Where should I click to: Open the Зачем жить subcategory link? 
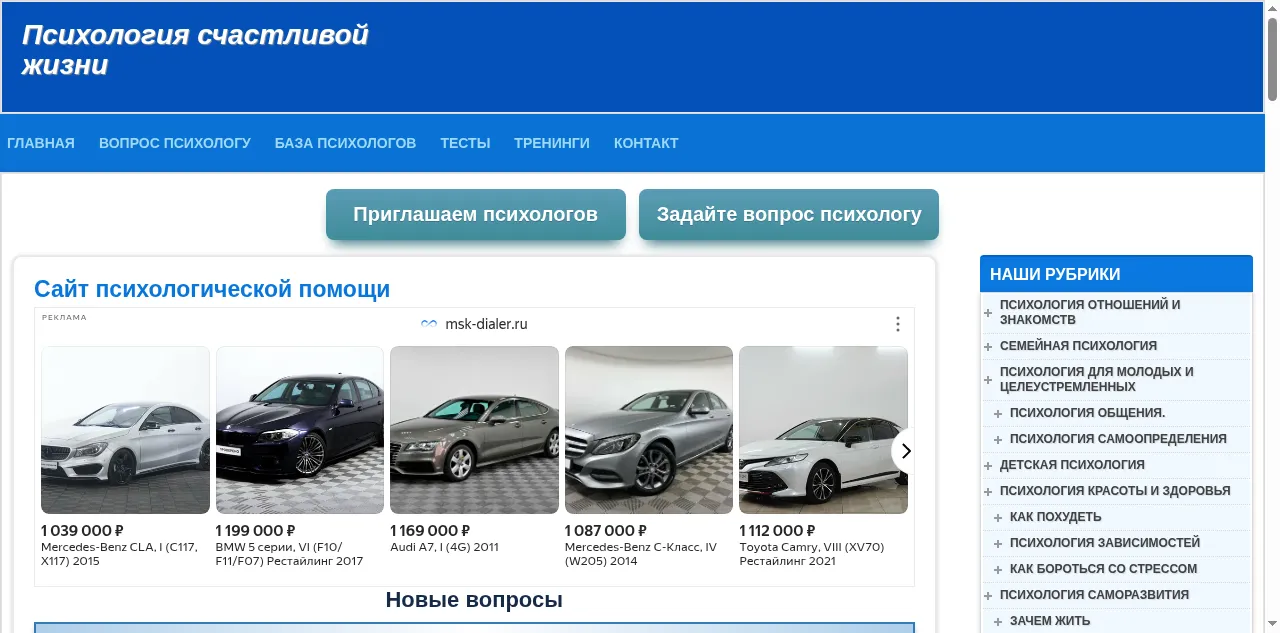click(x=1050, y=621)
